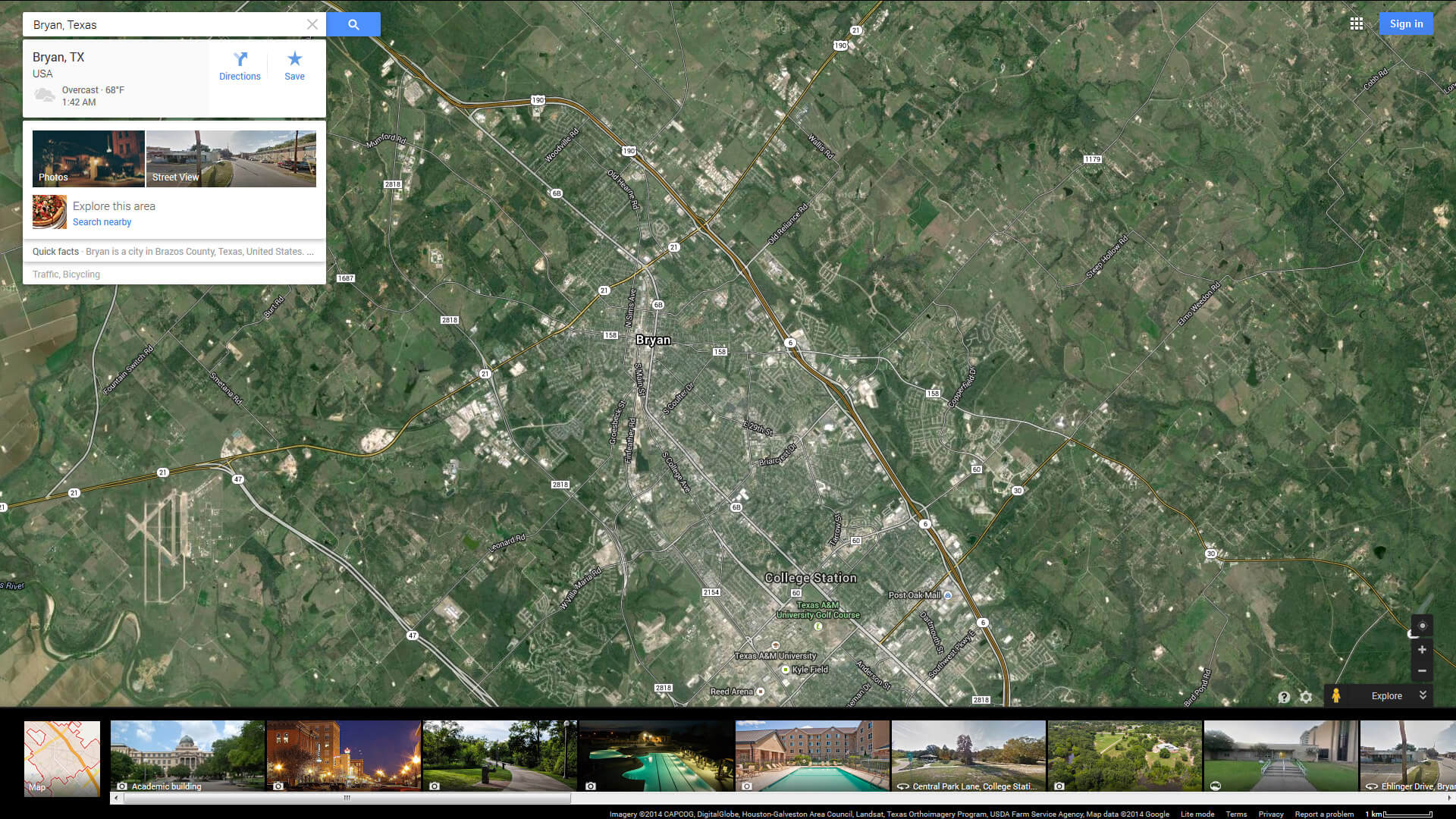Screen dimensions: 1456x819
Task: Open Directions for Bryan, TX
Action: click(240, 65)
